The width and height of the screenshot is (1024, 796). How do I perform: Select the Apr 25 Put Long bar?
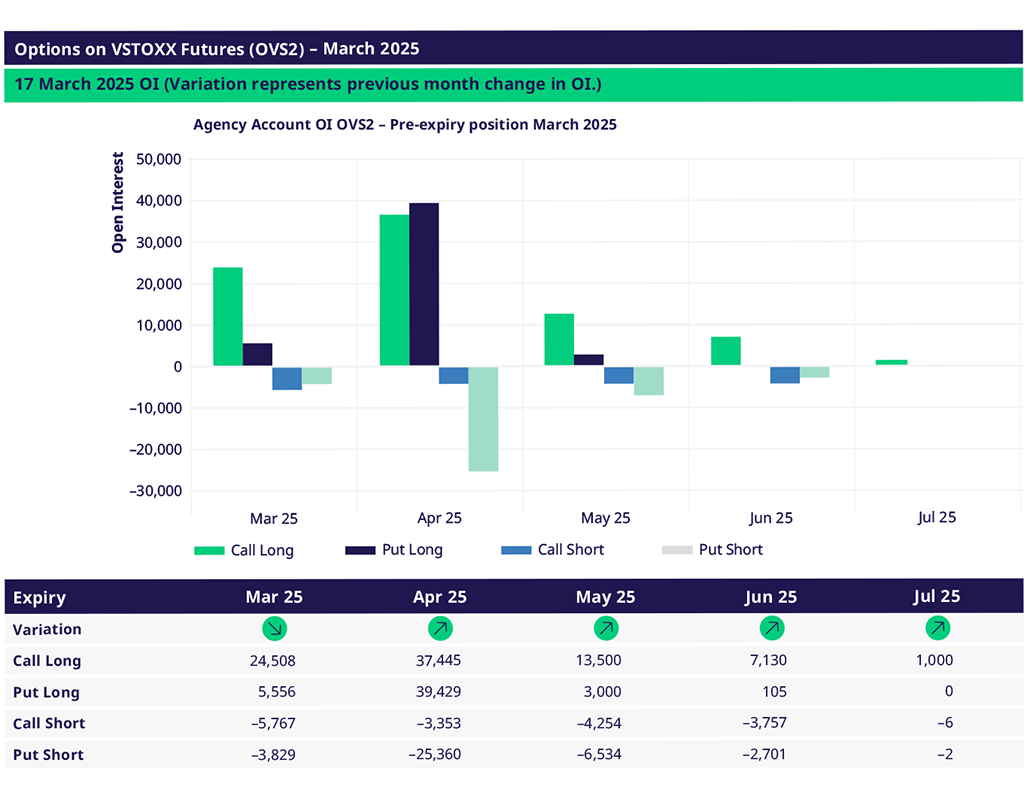tap(424, 285)
